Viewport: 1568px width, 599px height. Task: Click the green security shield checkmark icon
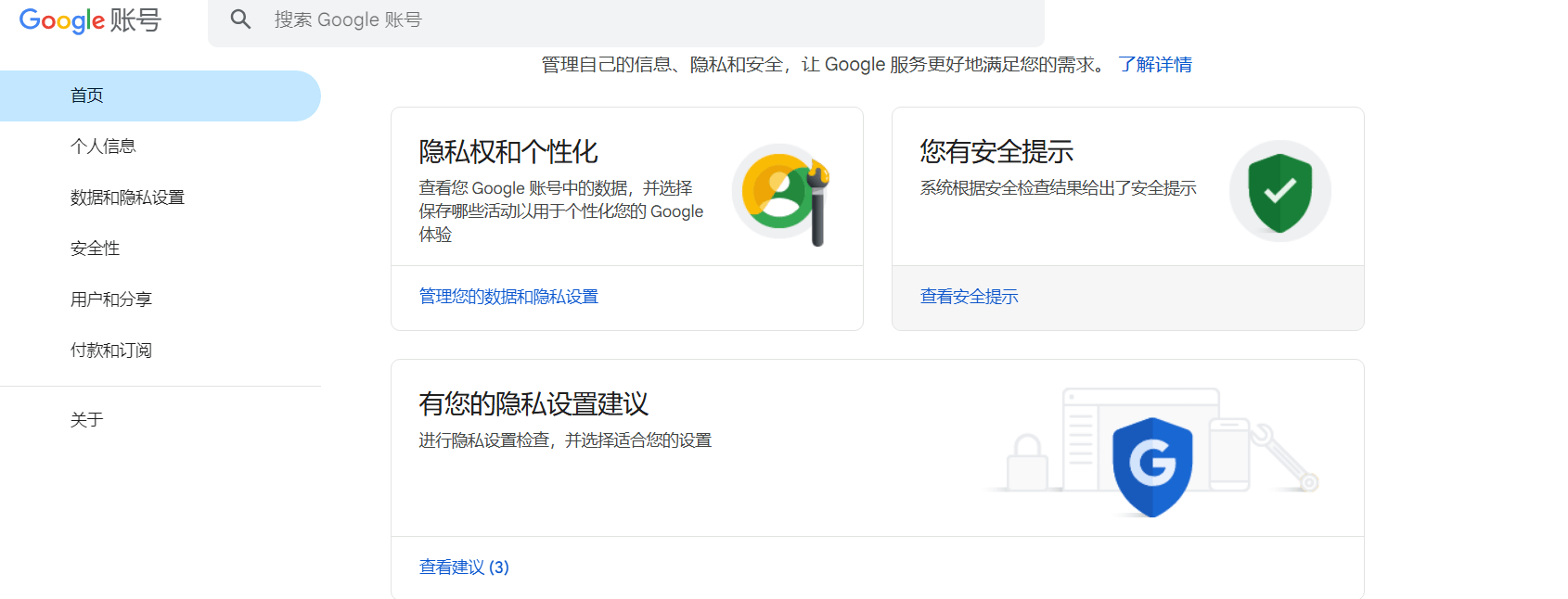coord(1280,192)
